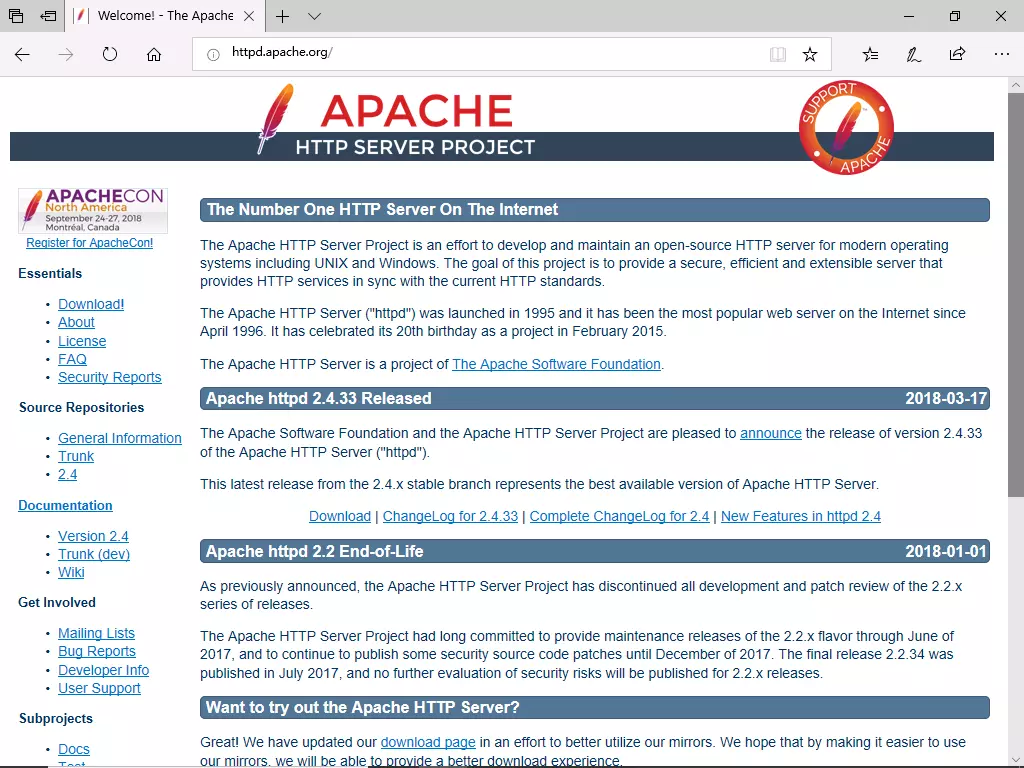Image resolution: width=1024 pixels, height=768 pixels.
Task: Open Settings and more ellipsis menu
Action: tap(1001, 54)
